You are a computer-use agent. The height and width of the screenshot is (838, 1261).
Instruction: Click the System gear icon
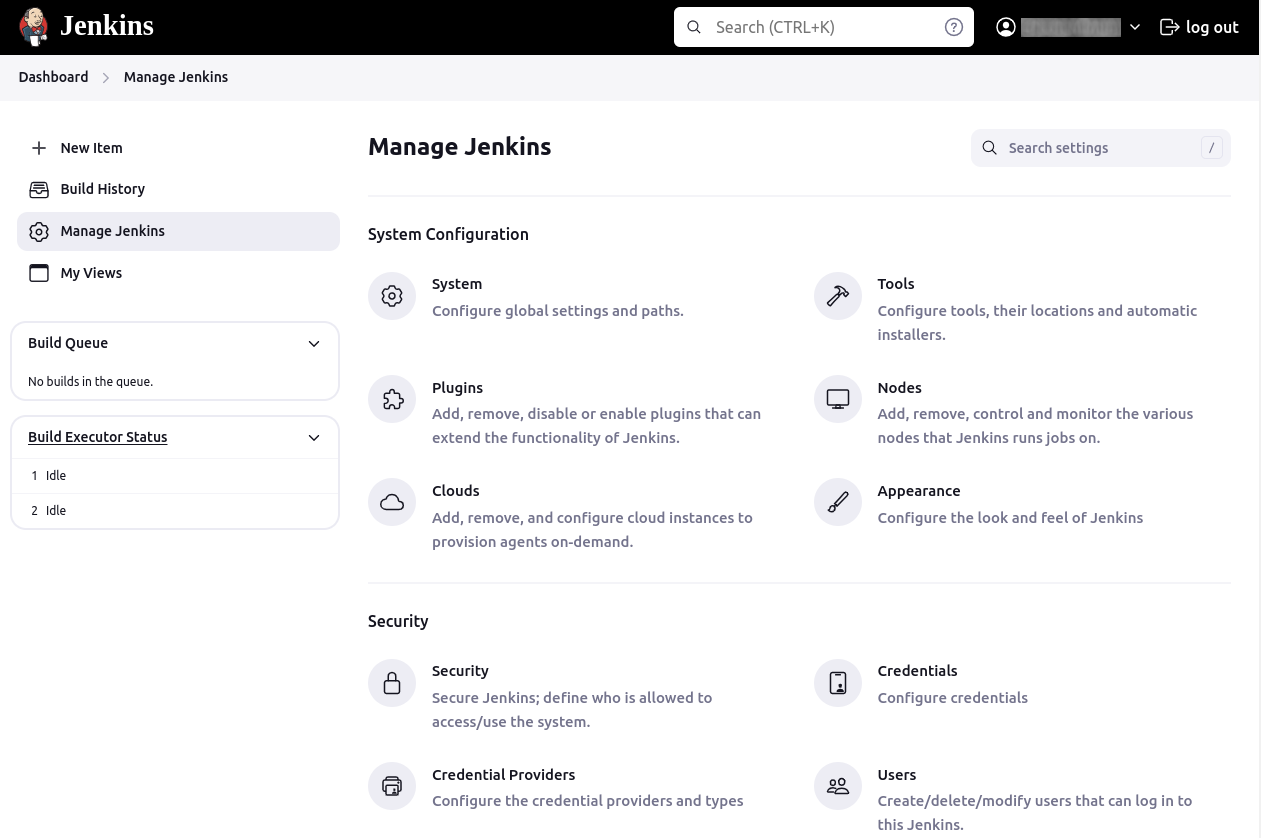(392, 297)
